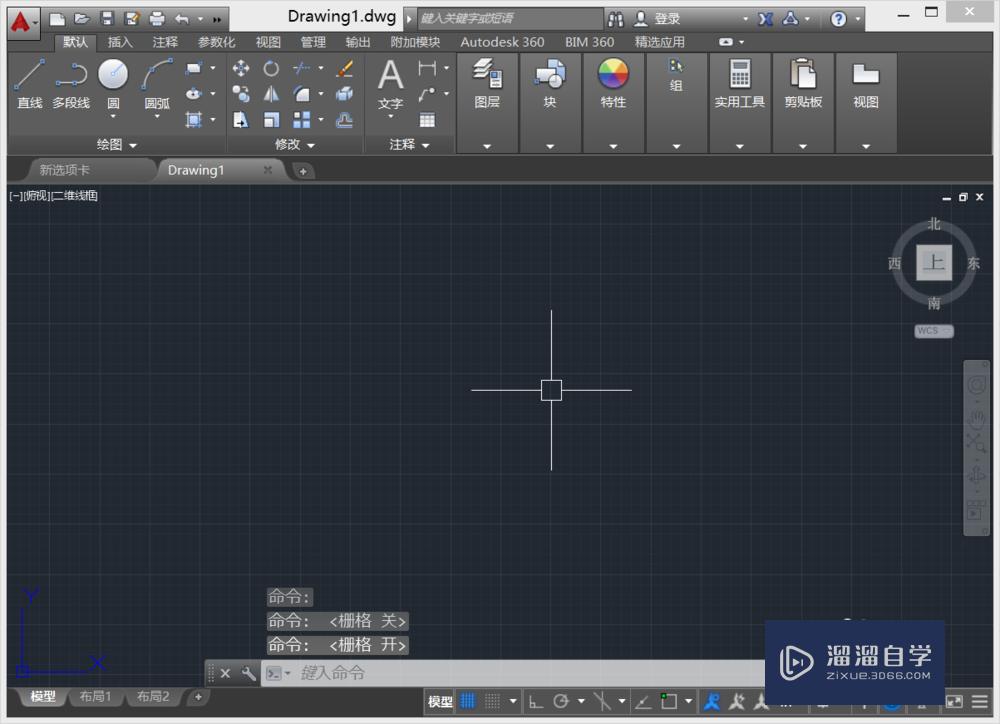Switch to the 布局1 layout tab

pos(95,697)
